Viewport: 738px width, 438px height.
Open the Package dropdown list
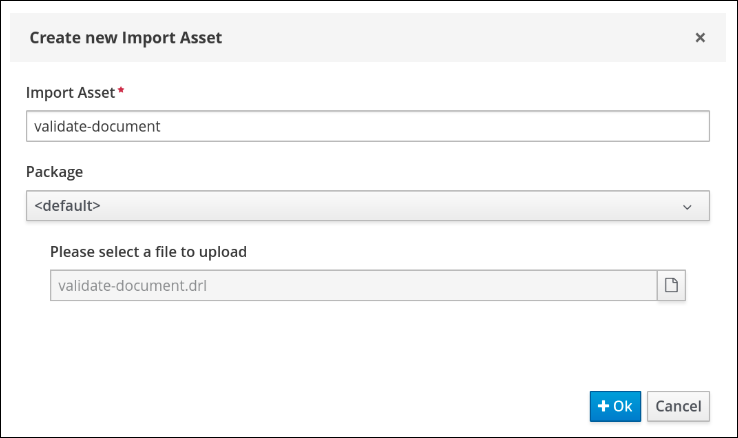367,206
